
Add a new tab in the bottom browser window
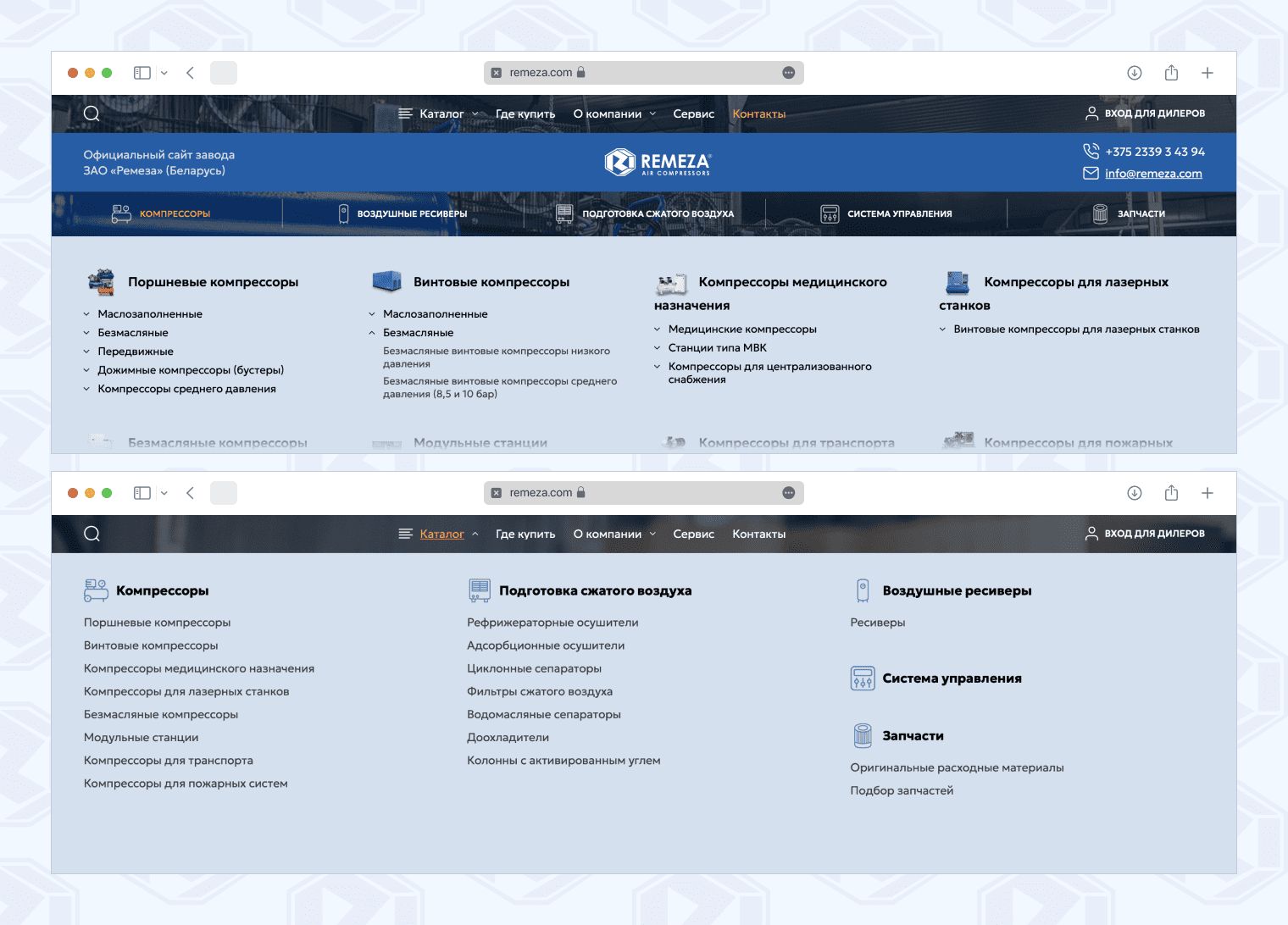1207,493
